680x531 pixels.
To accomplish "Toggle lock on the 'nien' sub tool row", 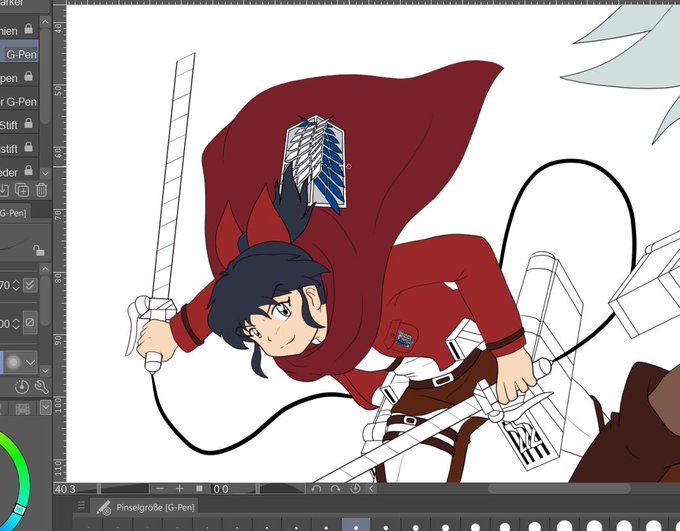I will (x=28, y=29).
